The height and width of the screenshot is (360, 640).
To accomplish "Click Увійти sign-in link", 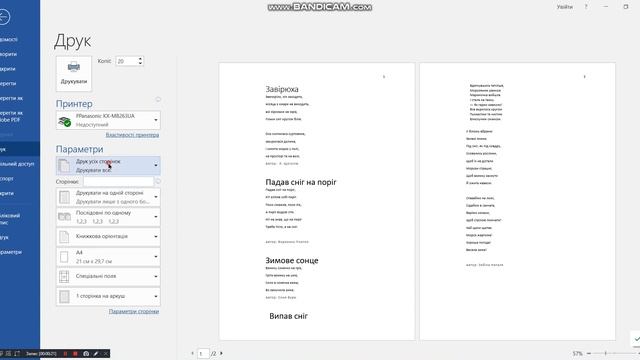I will click(565, 7).
